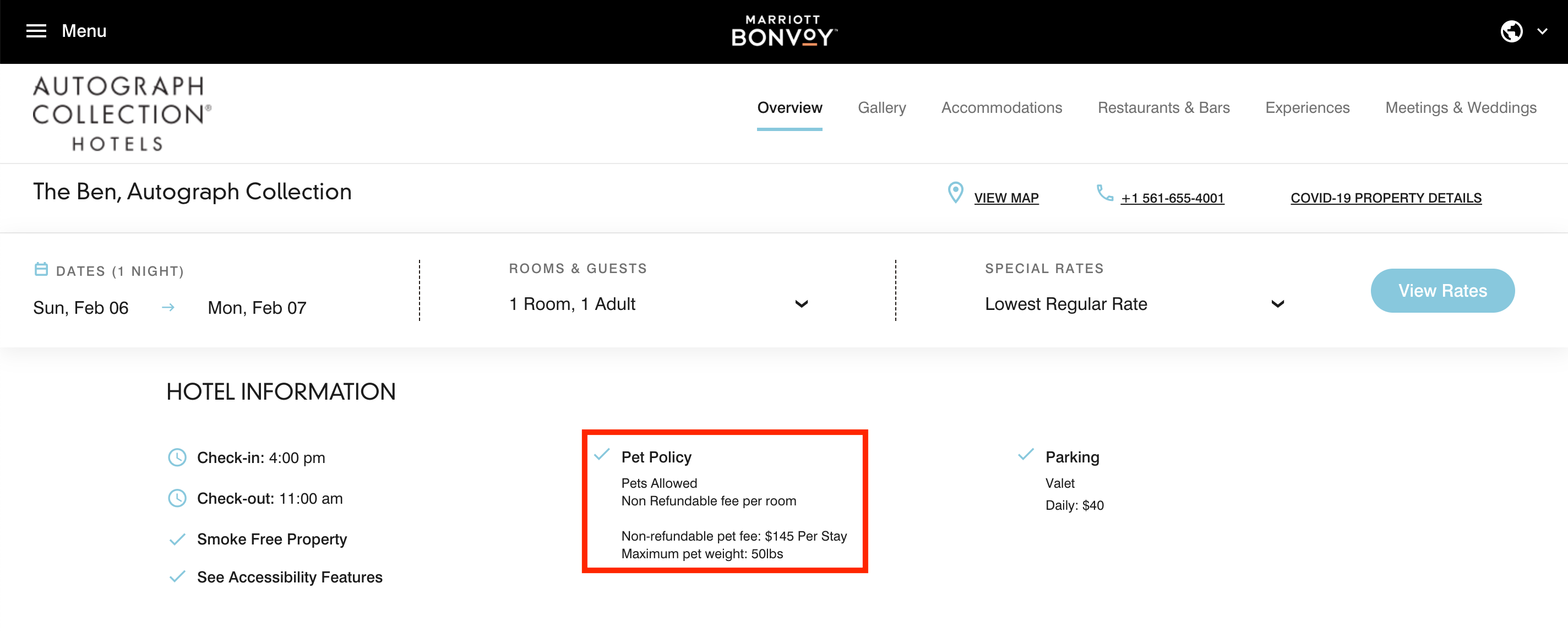Image resolution: width=1568 pixels, height=632 pixels.
Task: Click the Autograph Collection Hotels logo
Action: point(121,113)
